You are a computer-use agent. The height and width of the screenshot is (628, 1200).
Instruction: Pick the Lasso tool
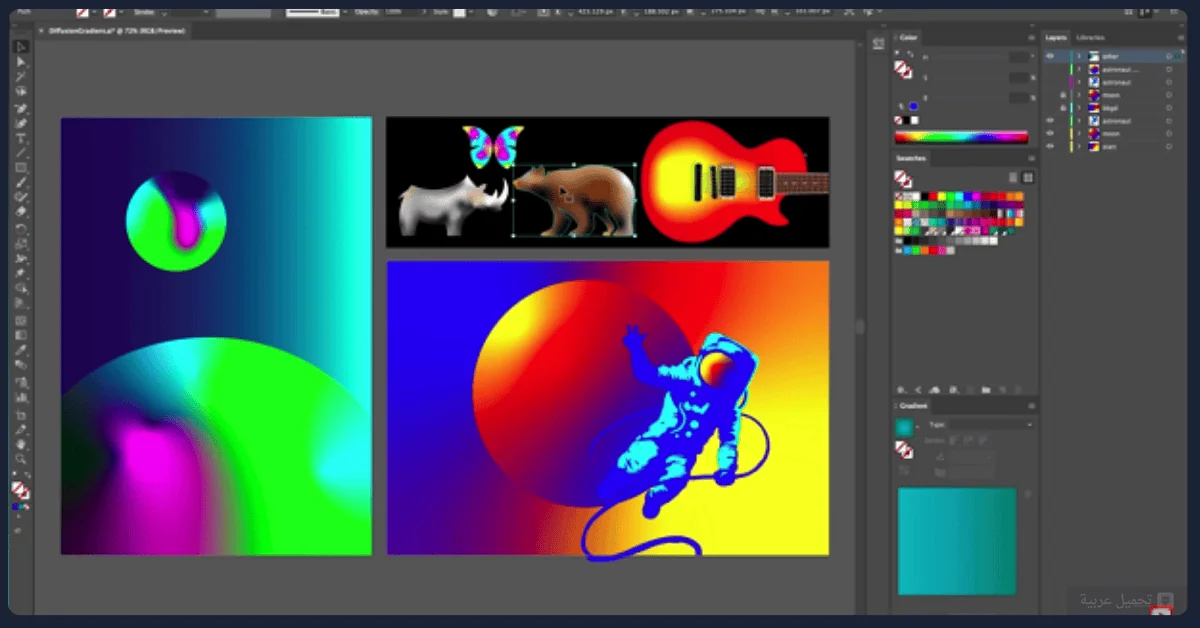pyautogui.click(x=20, y=92)
